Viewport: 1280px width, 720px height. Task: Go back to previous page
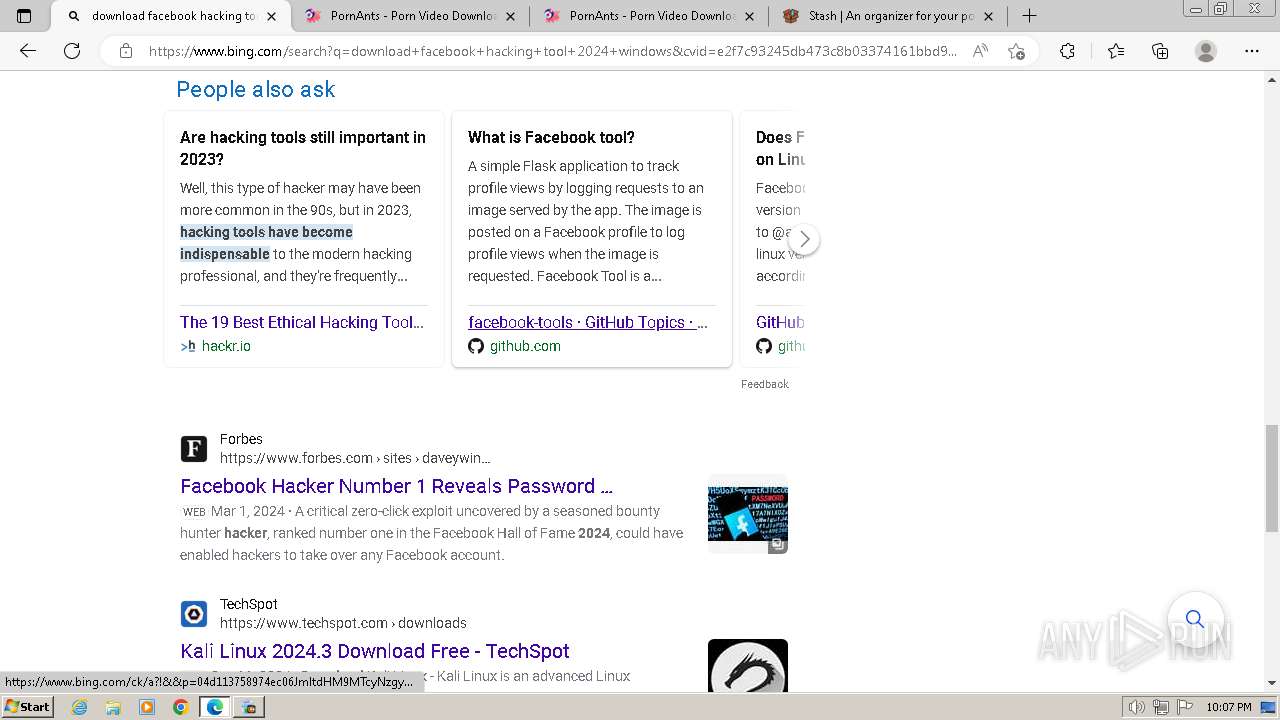point(28,51)
